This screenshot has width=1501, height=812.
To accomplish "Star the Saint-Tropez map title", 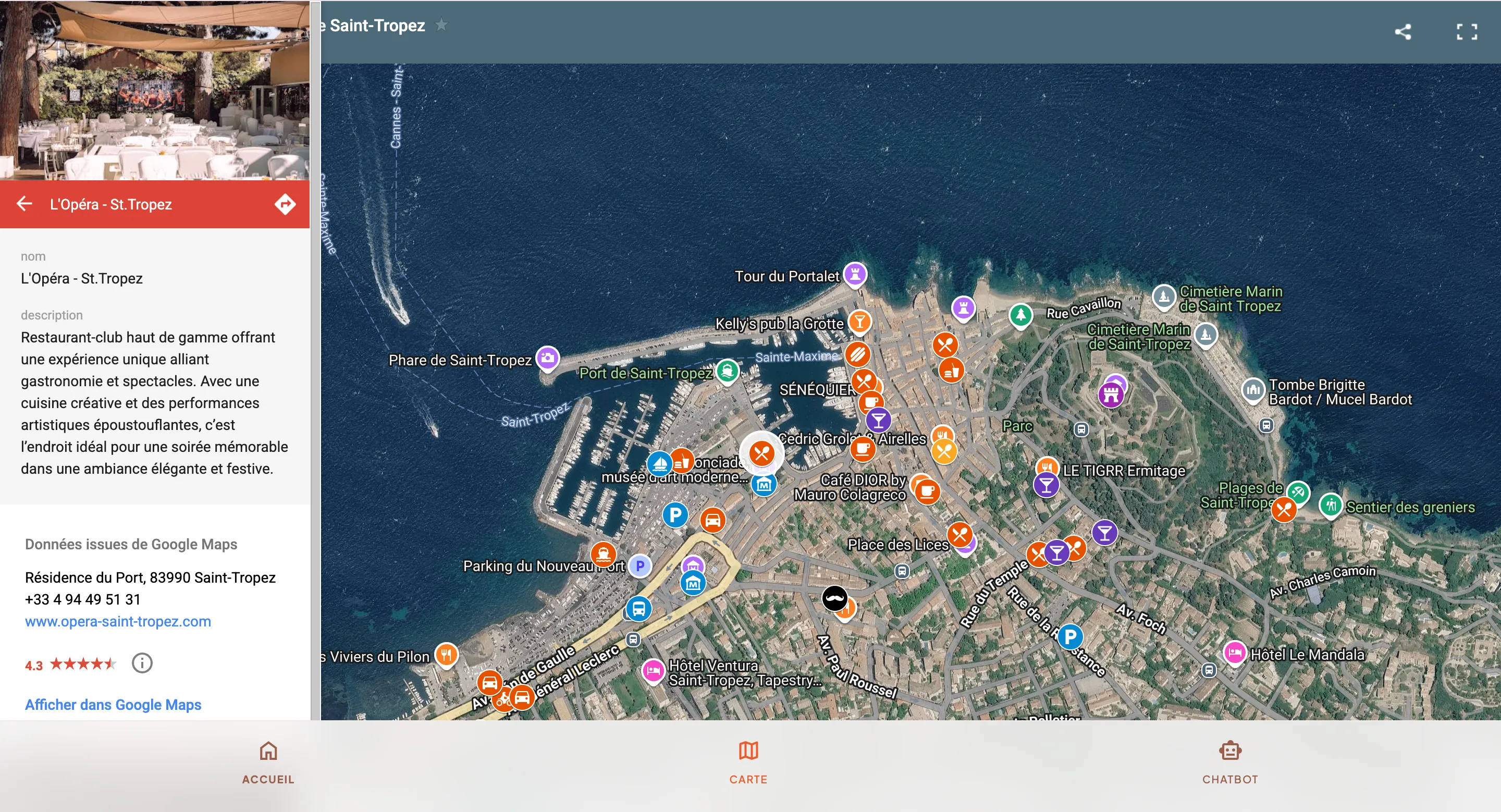I will (x=441, y=25).
